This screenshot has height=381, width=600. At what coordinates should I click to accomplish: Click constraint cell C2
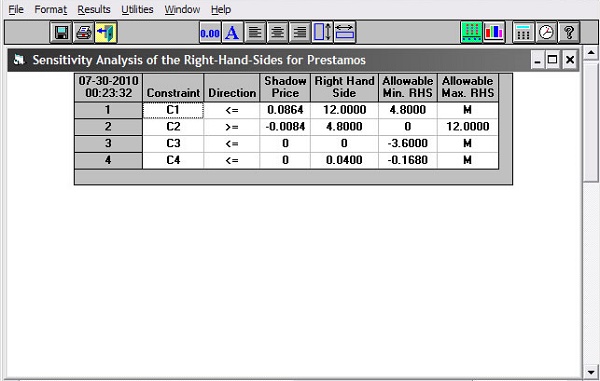(173, 127)
